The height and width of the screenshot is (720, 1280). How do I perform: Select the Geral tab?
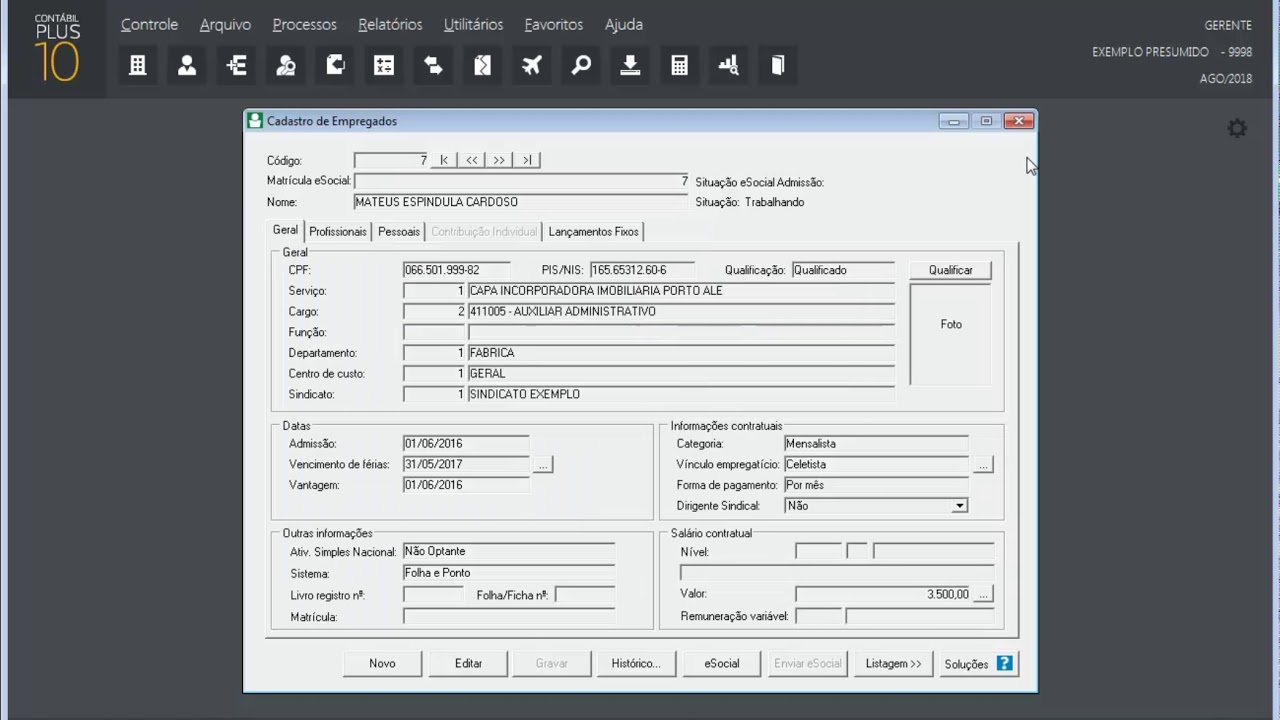[x=285, y=230]
